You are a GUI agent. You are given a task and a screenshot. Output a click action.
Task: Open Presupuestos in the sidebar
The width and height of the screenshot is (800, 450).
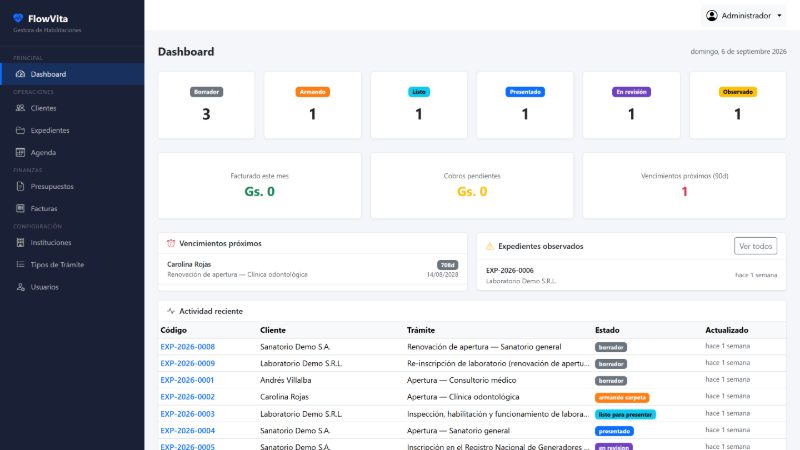coord(72,186)
